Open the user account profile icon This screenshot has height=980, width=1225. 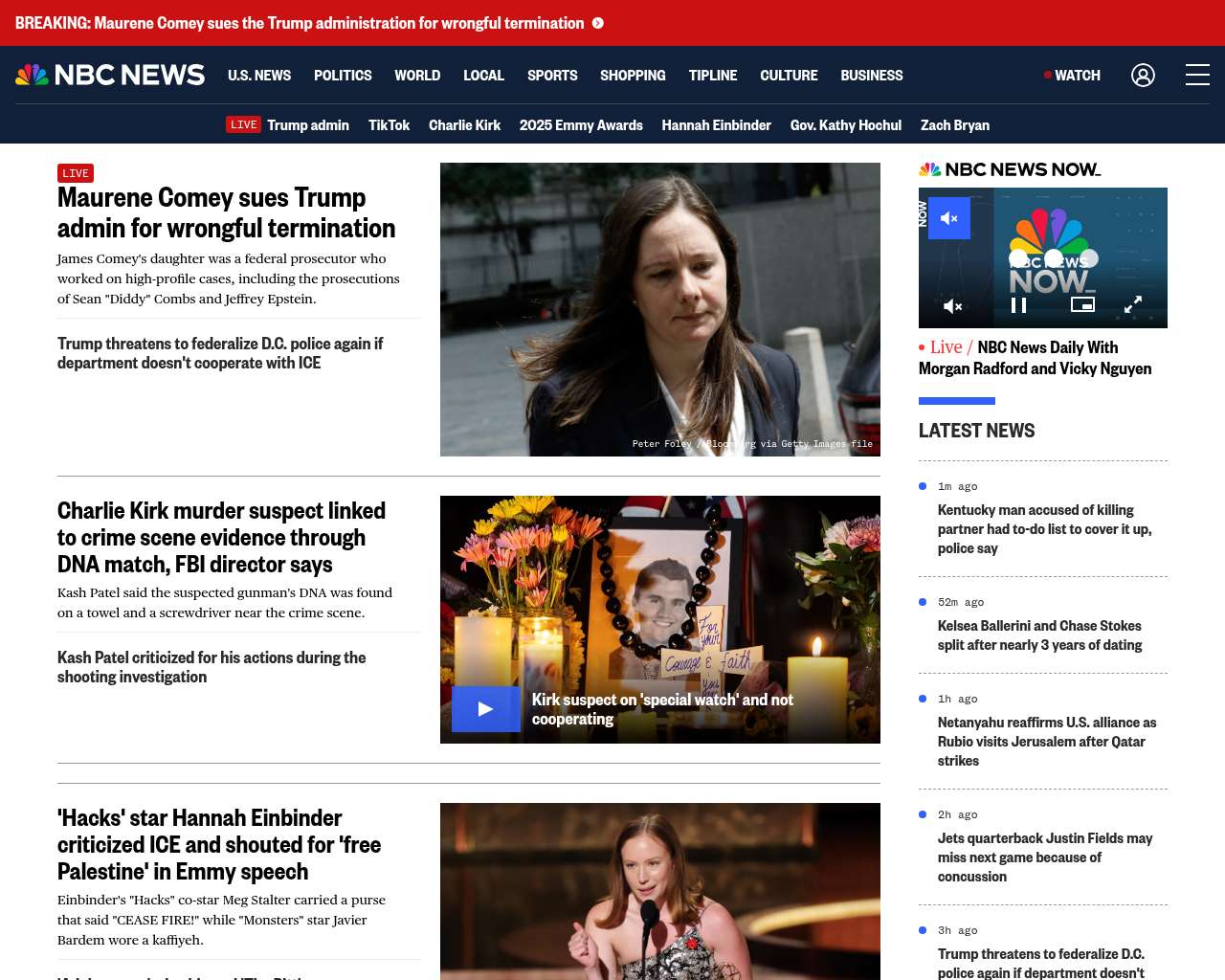pos(1143,75)
